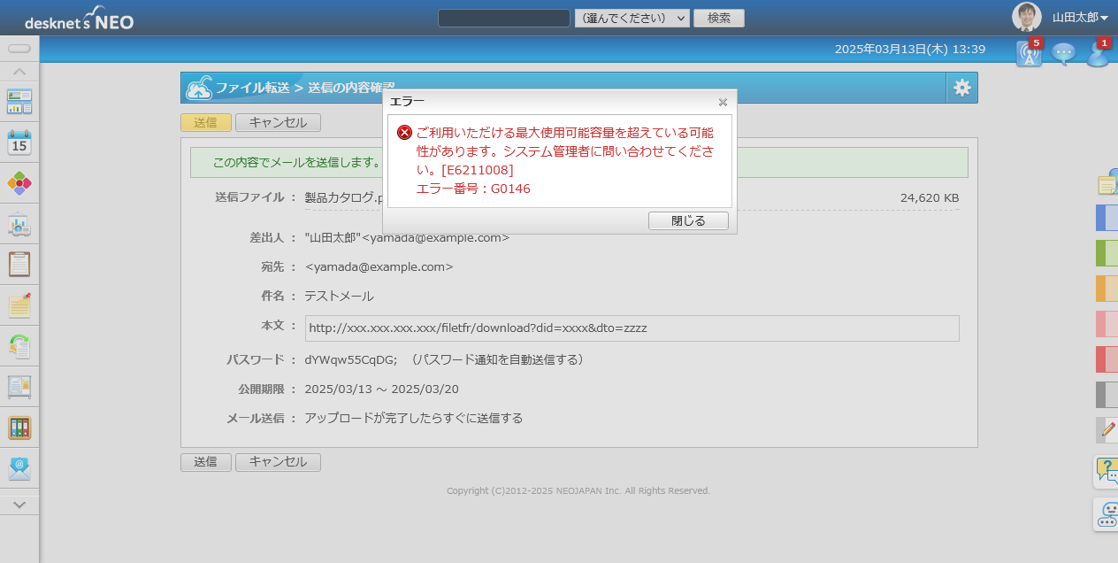1118x563 pixels.
Task: Open the portal icon in left sidebar
Action: [19, 101]
